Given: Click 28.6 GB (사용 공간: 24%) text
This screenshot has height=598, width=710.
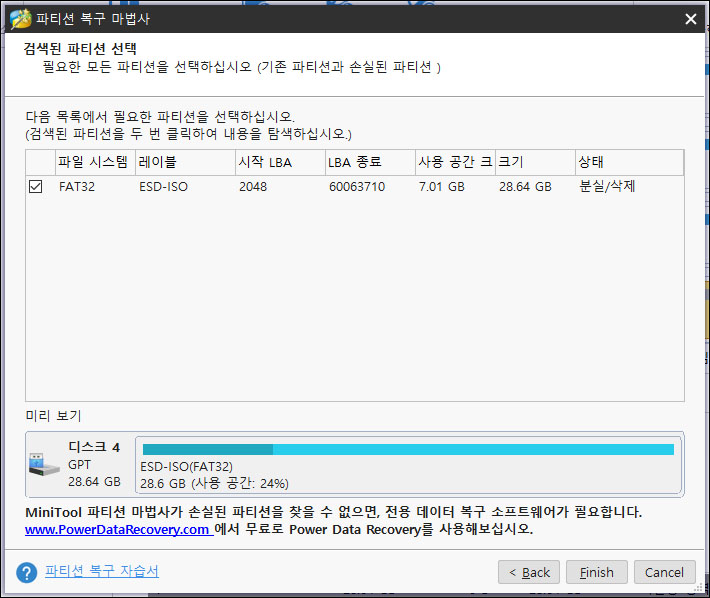Looking at the screenshot, I should coord(214,483).
